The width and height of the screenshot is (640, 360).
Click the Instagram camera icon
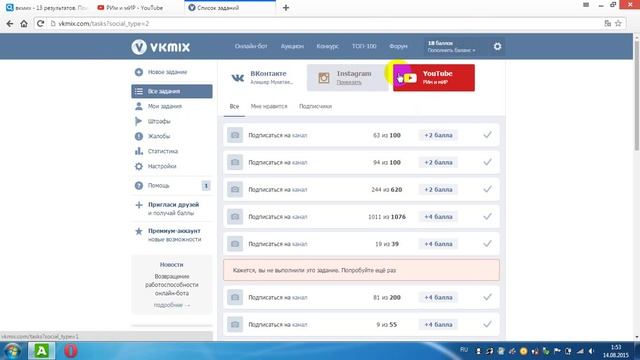click(324, 78)
